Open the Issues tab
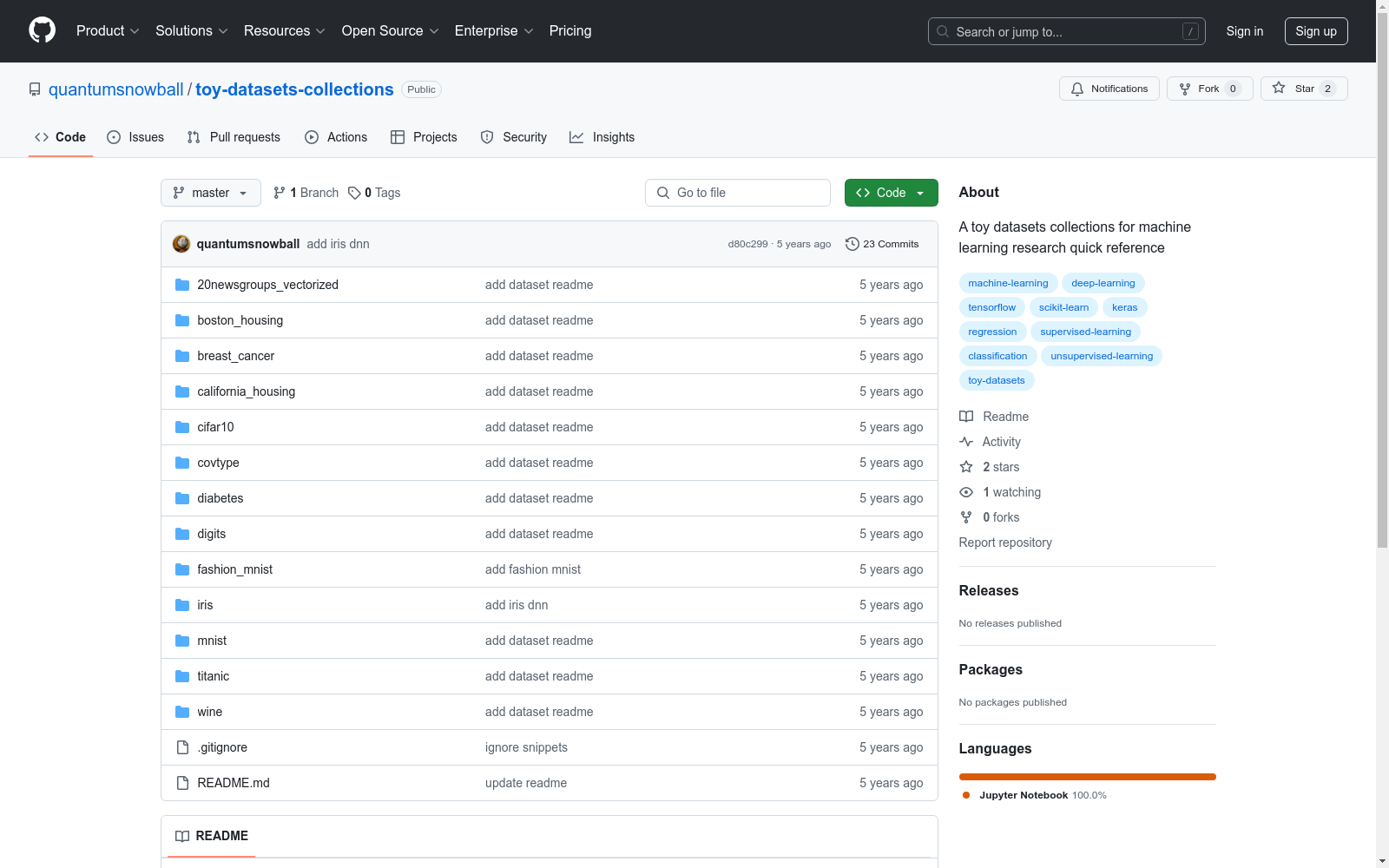The width and height of the screenshot is (1389, 868). 135,137
